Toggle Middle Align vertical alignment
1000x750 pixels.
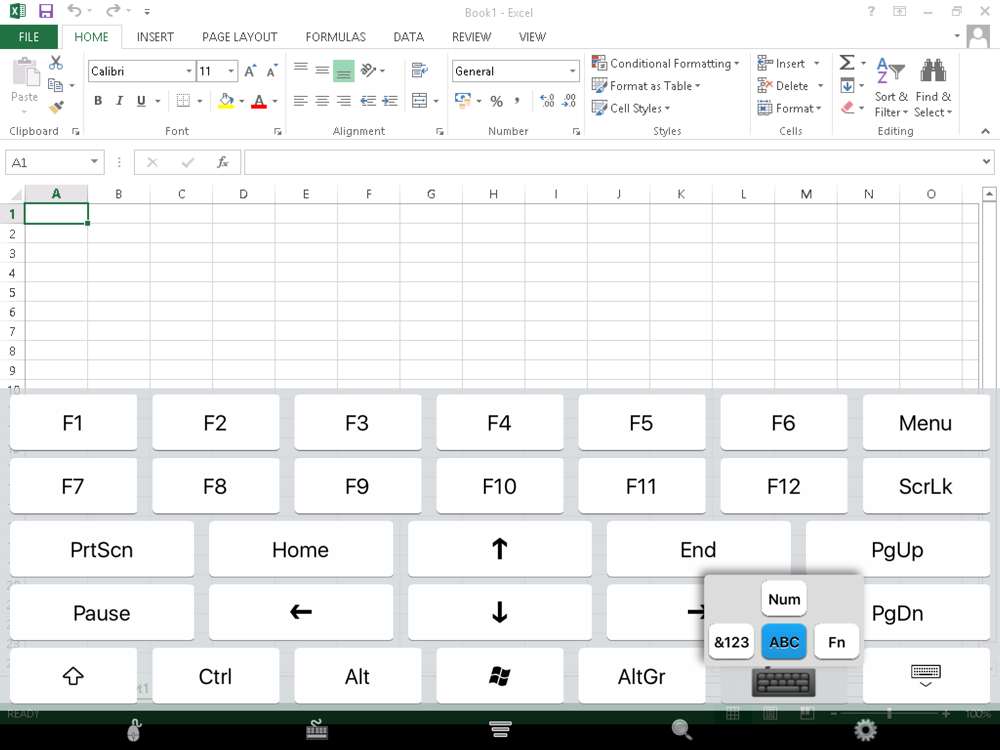(x=322, y=70)
